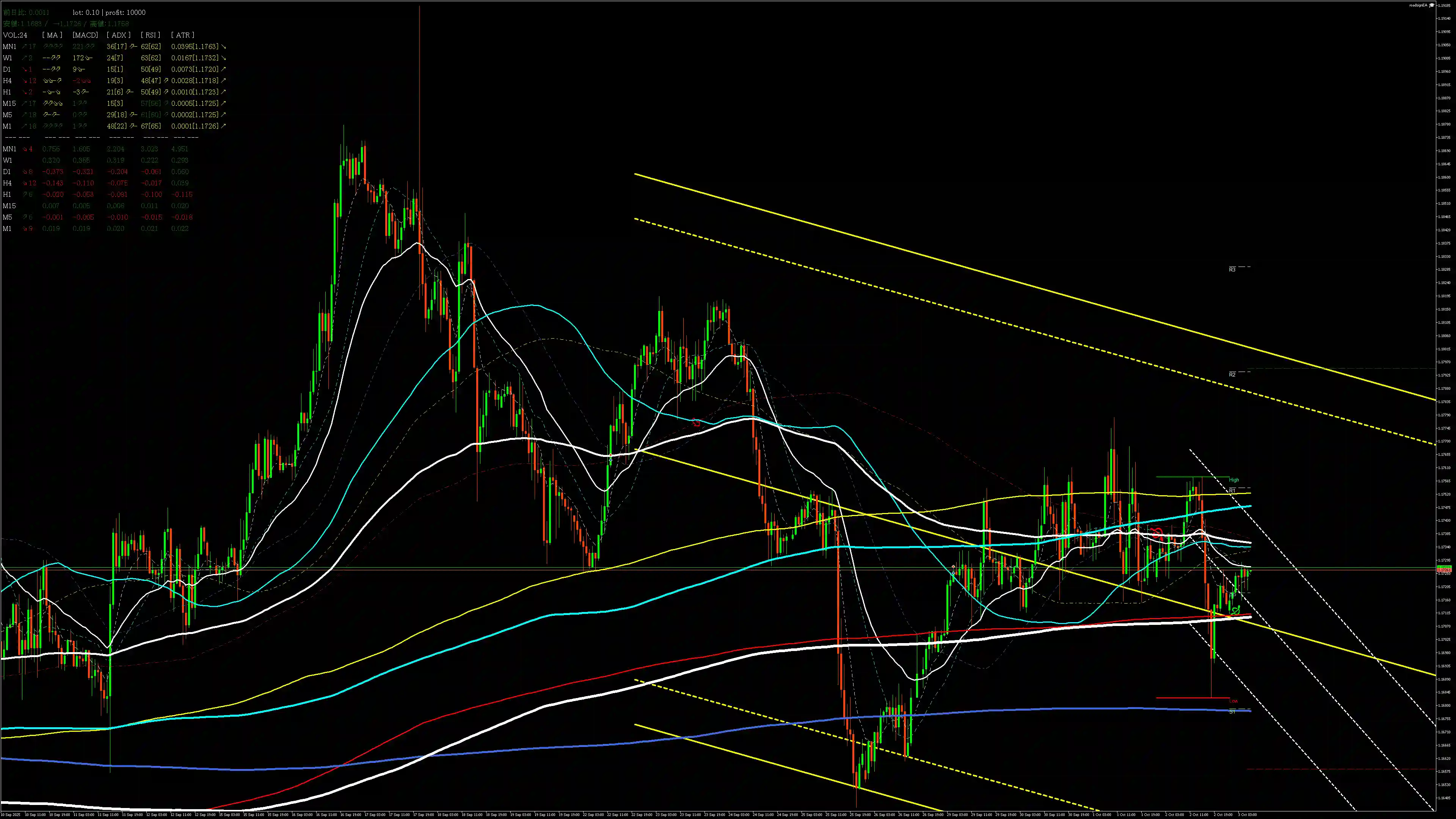Click the red sell signal icon near 23 Sep

(696, 422)
